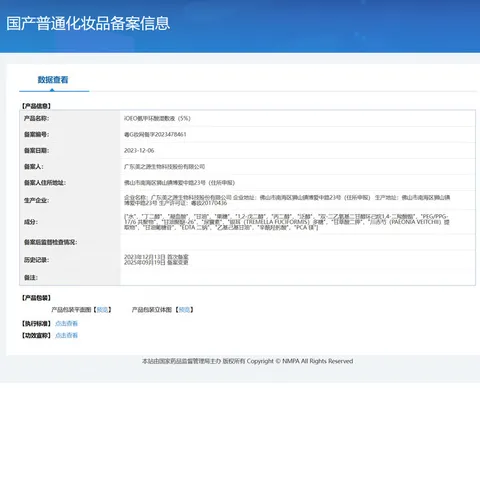This screenshot has width=480, height=480.
Task: Click the NMPA copyright footer text
Action: click(x=247, y=361)
